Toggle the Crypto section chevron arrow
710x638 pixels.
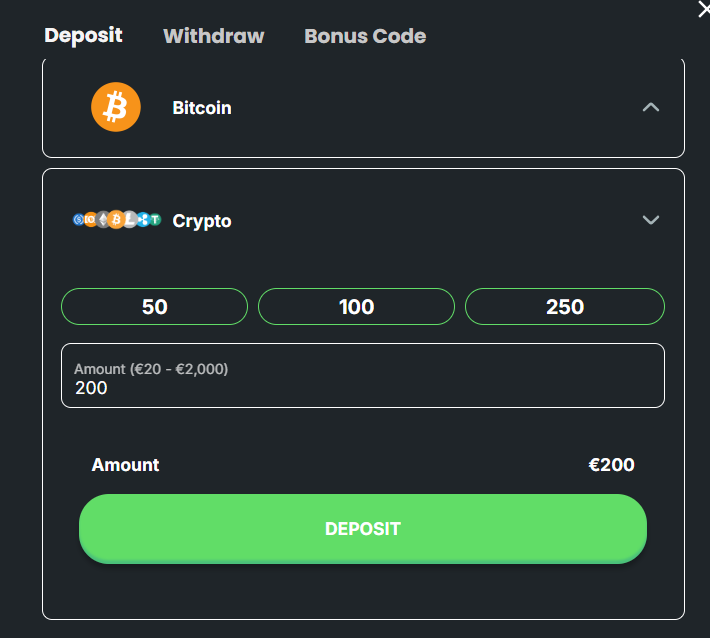(x=651, y=220)
